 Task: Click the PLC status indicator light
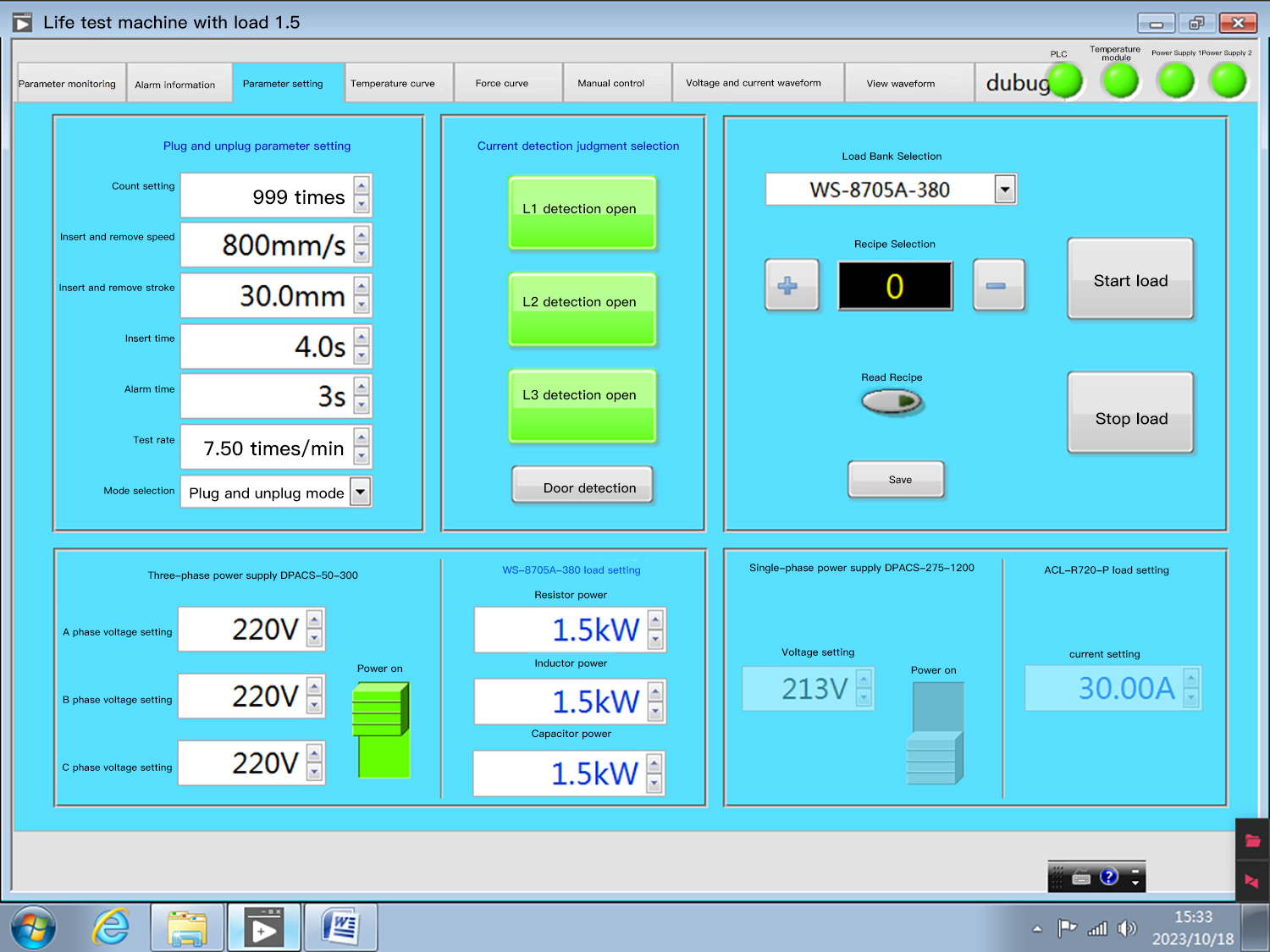pyautogui.click(x=1066, y=81)
